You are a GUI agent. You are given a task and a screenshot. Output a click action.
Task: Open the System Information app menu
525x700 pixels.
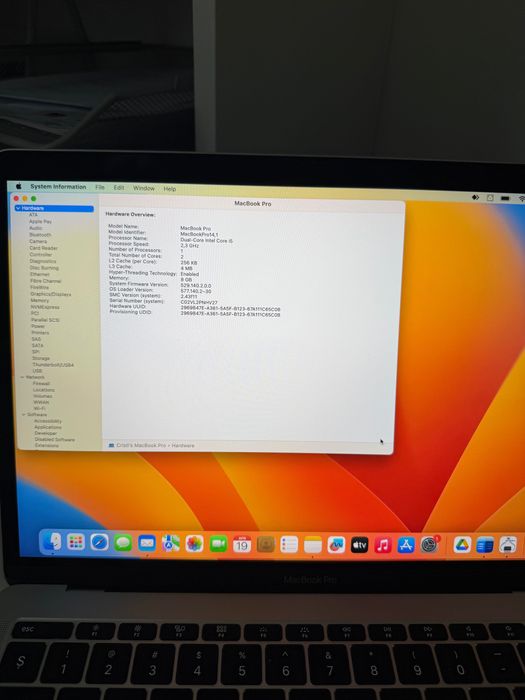pyautogui.click(x=58, y=187)
